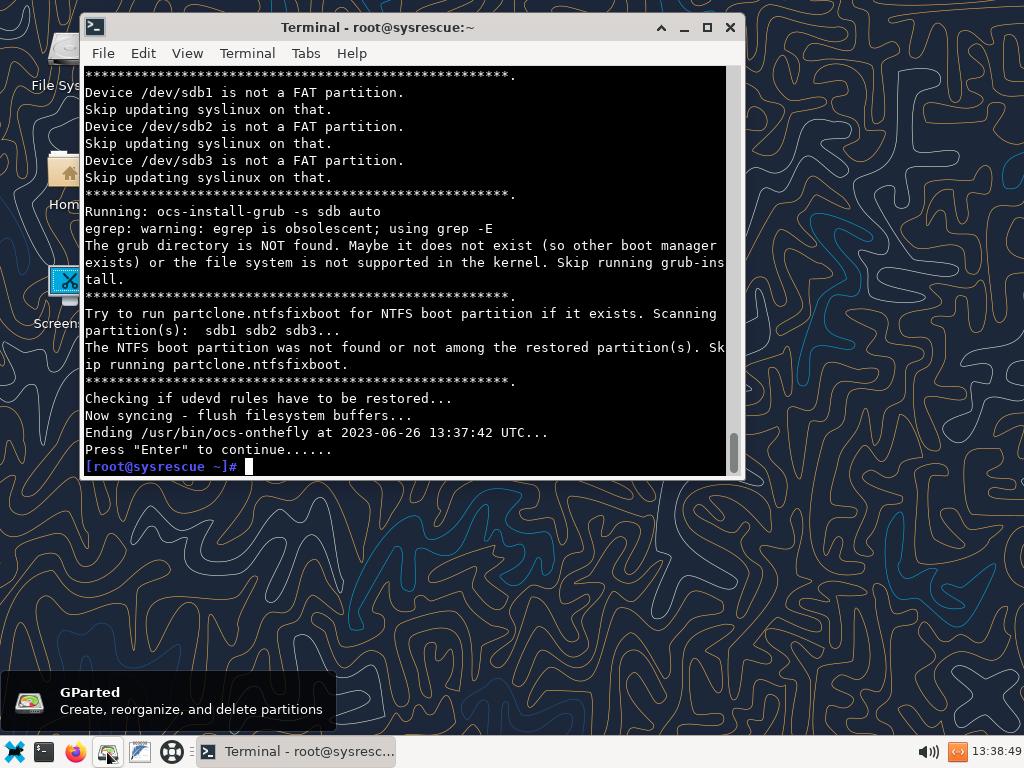
Task: Open the Tabs menu
Action: pos(306,53)
